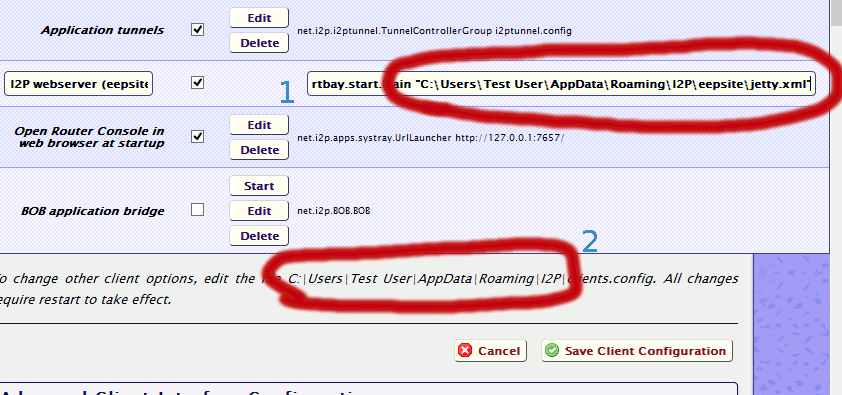Toggle the I2P webserver eepsite checkbox
This screenshot has height=395, width=842.
pos(198,83)
